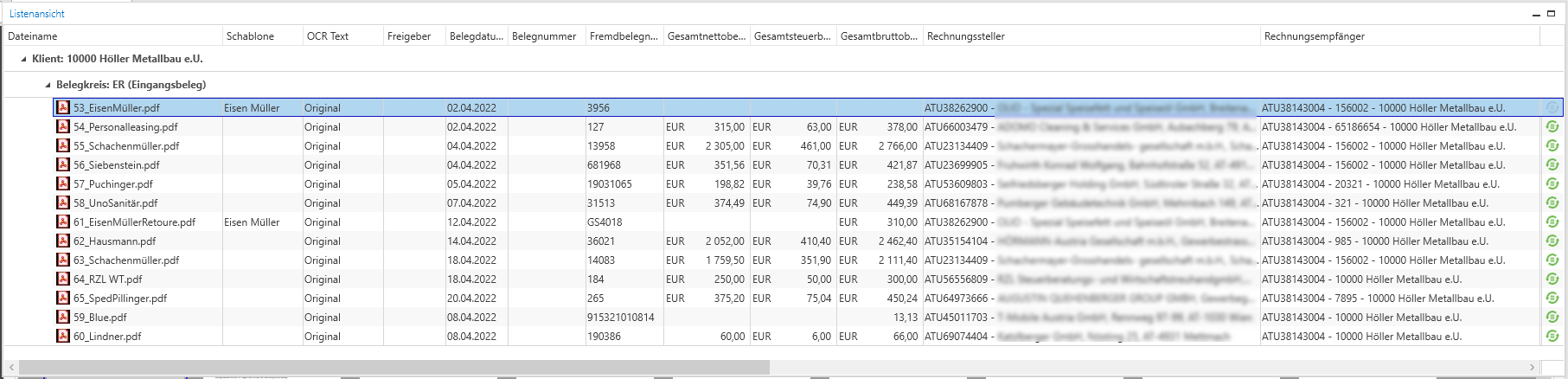
Task: Click the Listenansicht panel title
Action: [x=37, y=14]
